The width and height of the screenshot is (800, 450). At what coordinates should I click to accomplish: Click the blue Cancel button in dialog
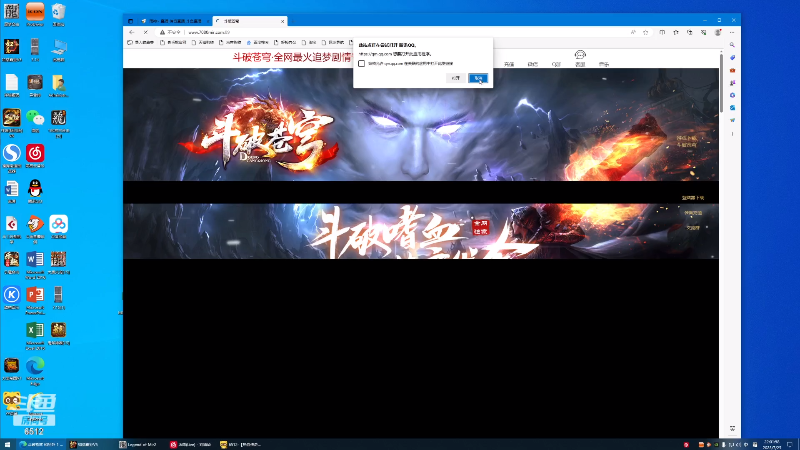tap(478, 78)
